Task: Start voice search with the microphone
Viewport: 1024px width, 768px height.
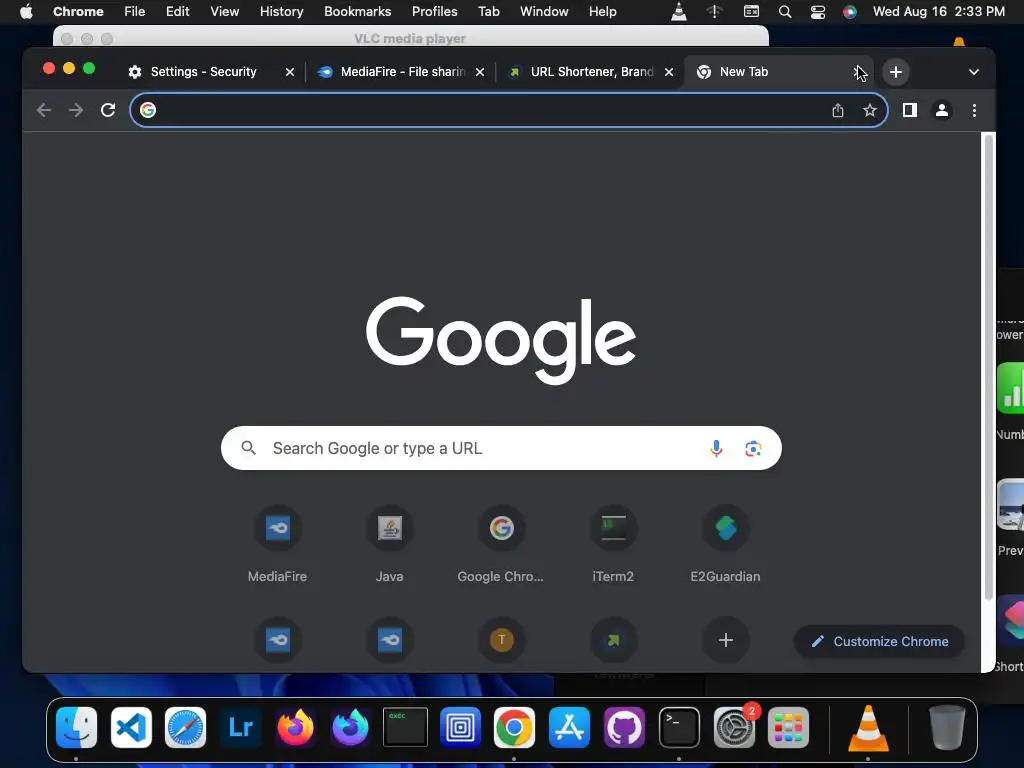Action: (x=716, y=448)
